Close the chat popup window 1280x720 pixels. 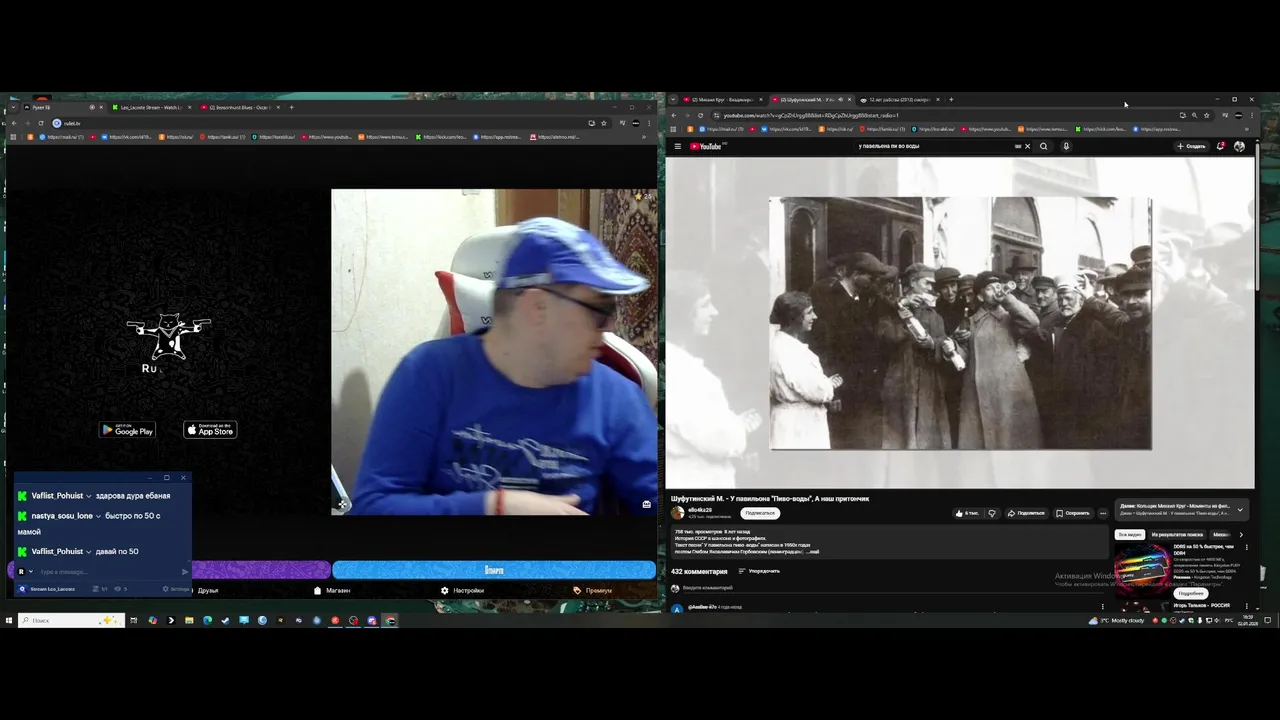click(183, 478)
